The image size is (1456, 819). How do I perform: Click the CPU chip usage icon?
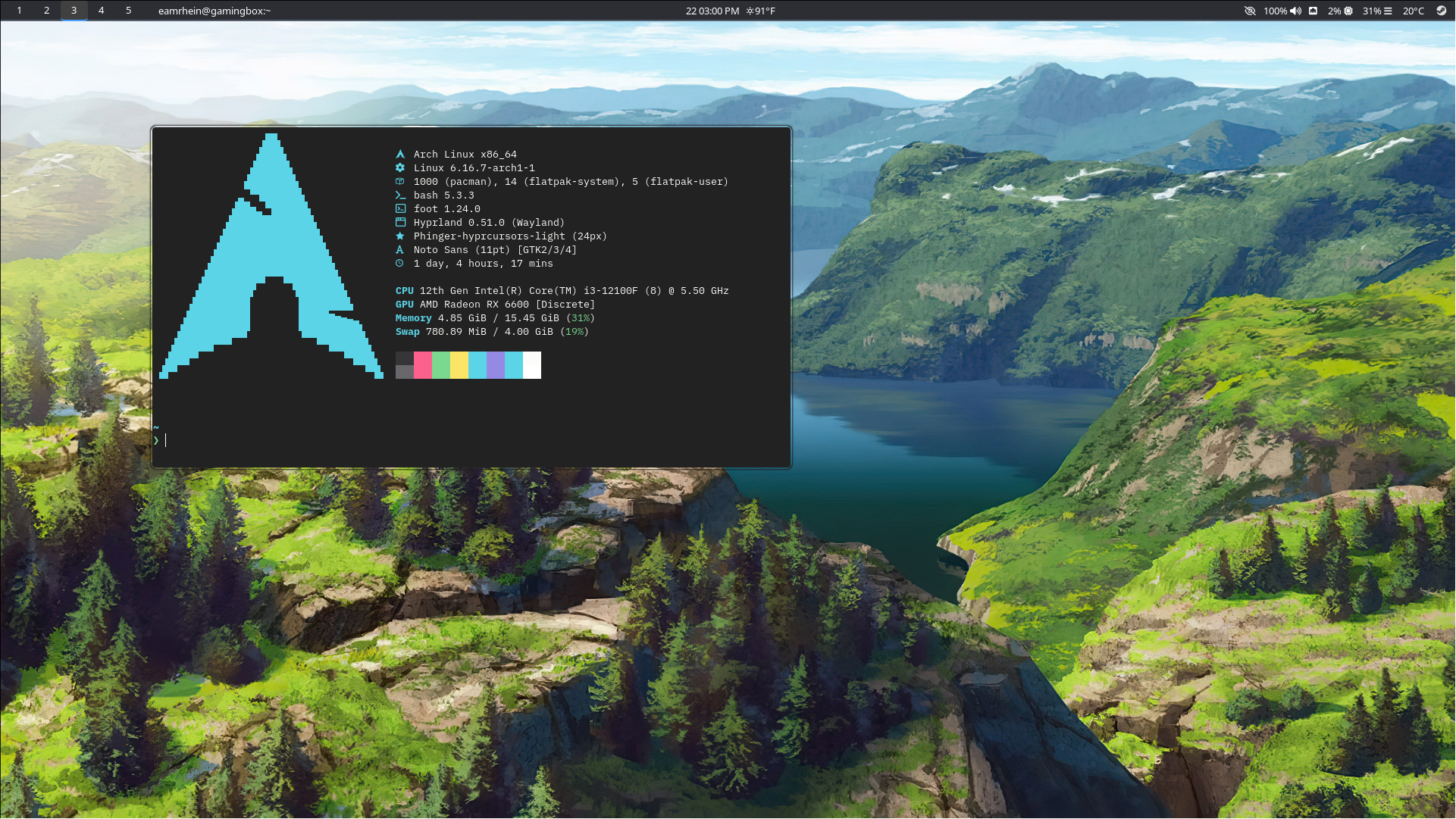point(1348,11)
